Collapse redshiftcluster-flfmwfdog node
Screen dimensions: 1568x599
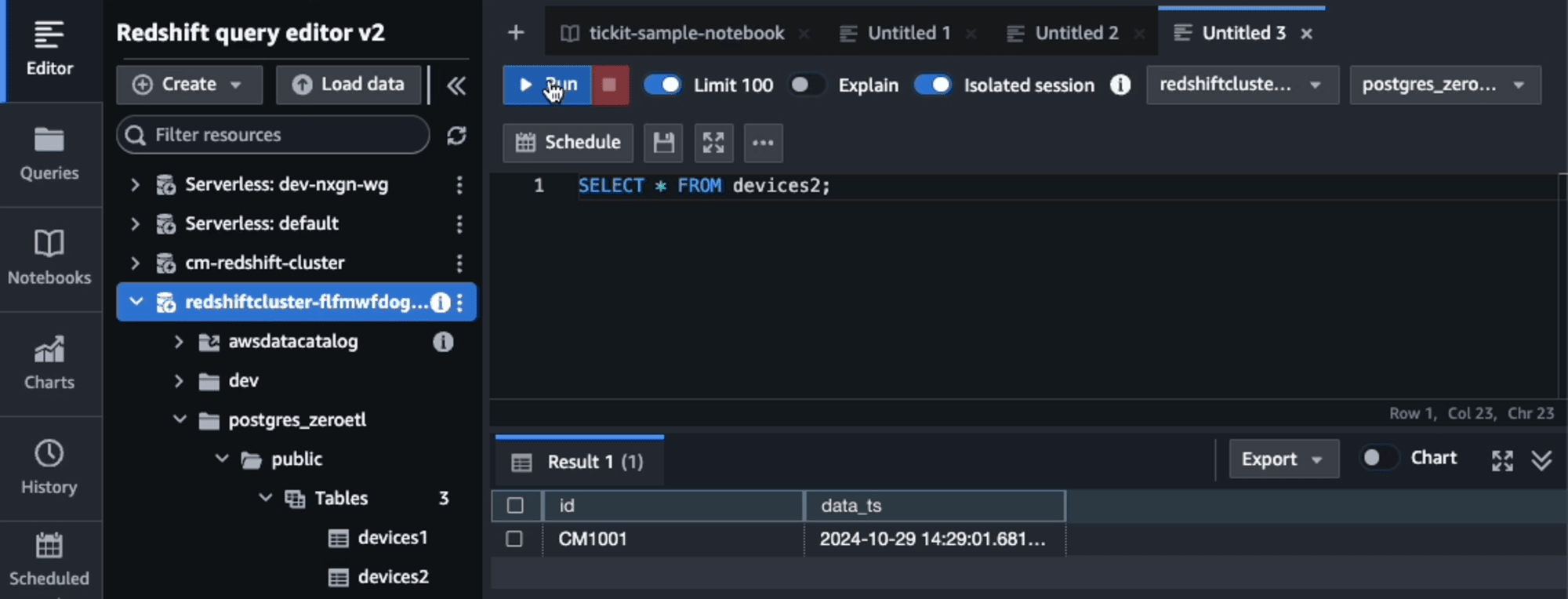[x=136, y=302]
